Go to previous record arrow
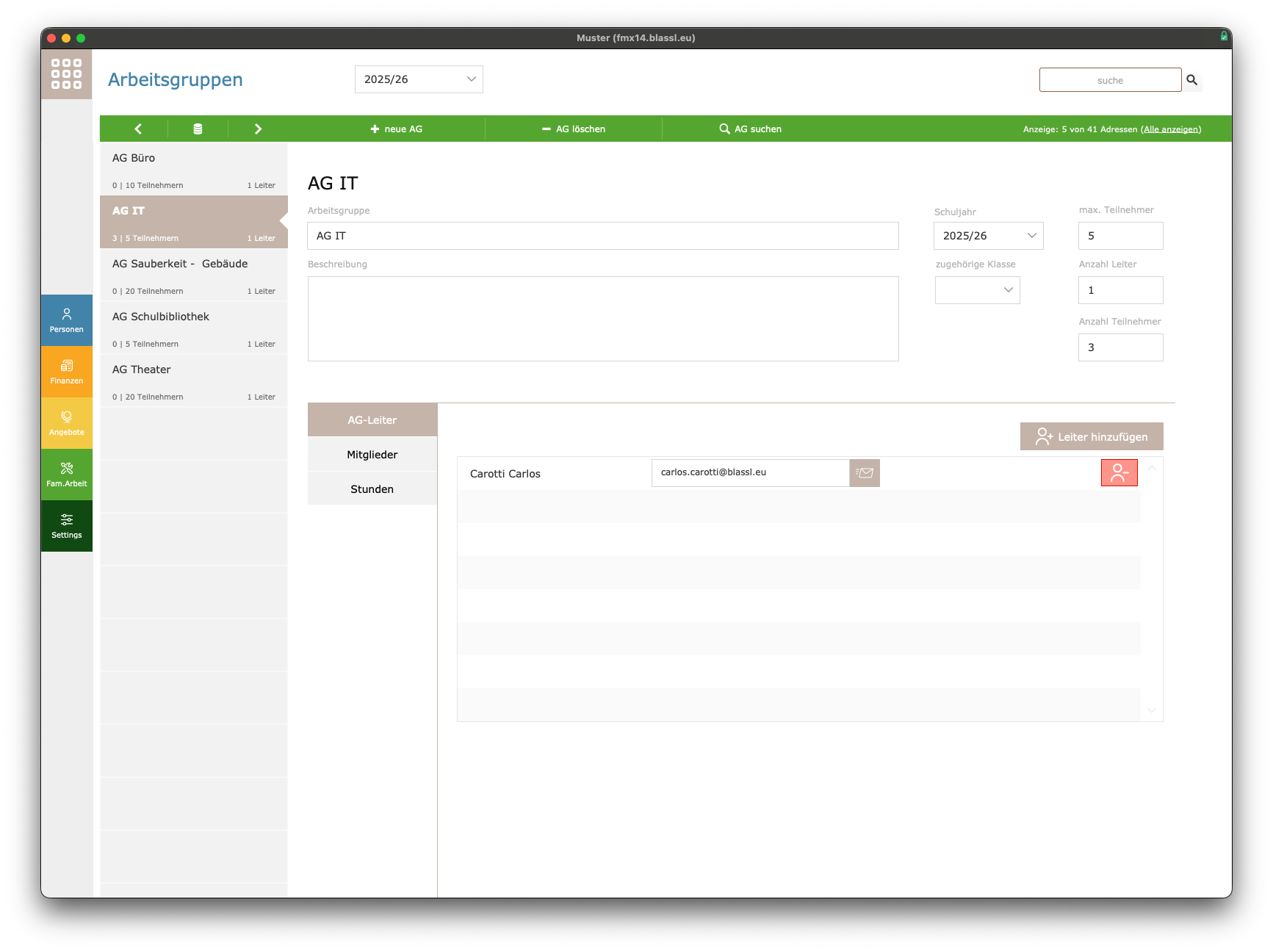The image size is (1273, 952). [138, 129]
